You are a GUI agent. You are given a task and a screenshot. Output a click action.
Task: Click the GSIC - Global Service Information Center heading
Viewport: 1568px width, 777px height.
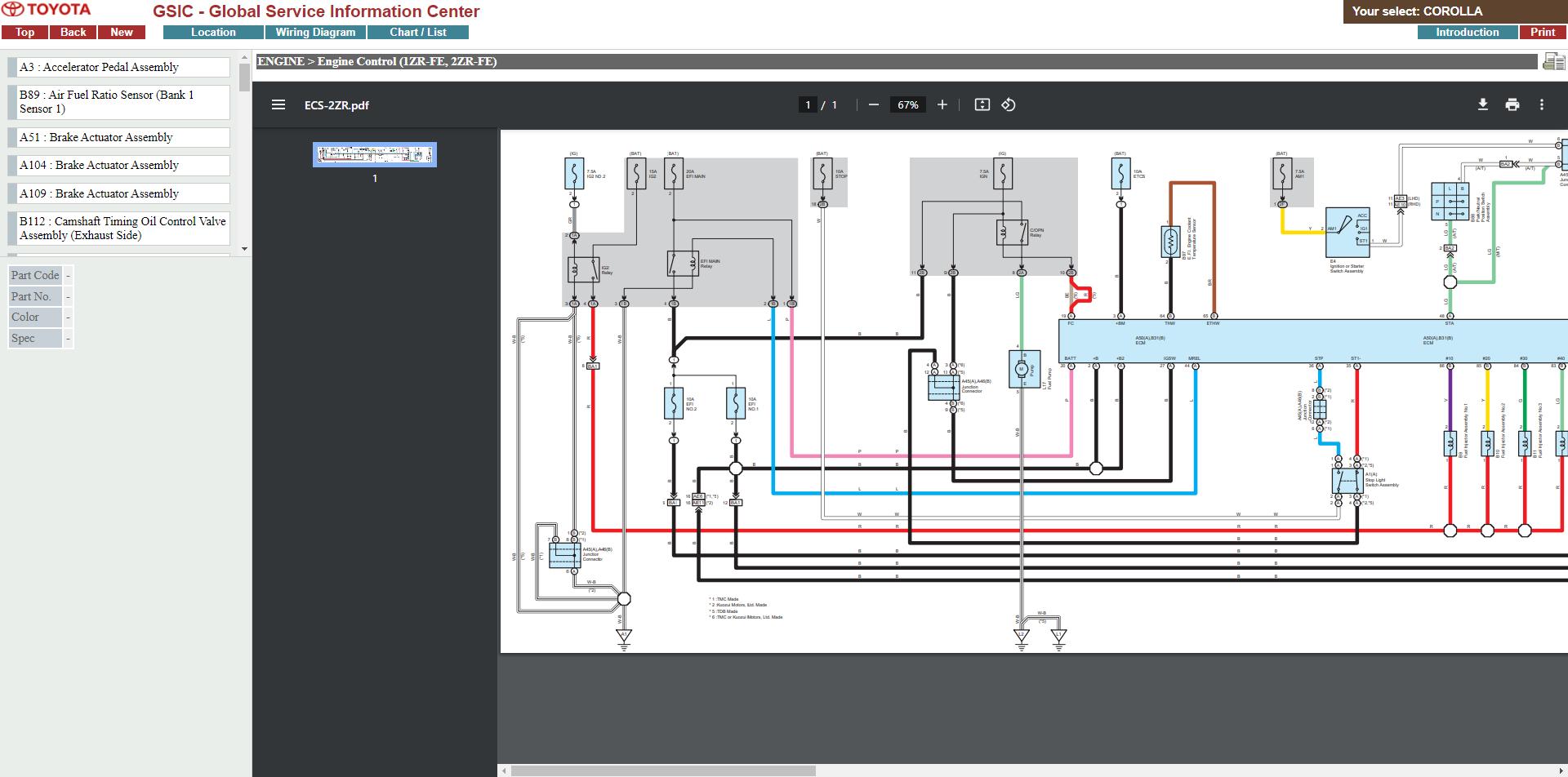(x=316, y=11)
